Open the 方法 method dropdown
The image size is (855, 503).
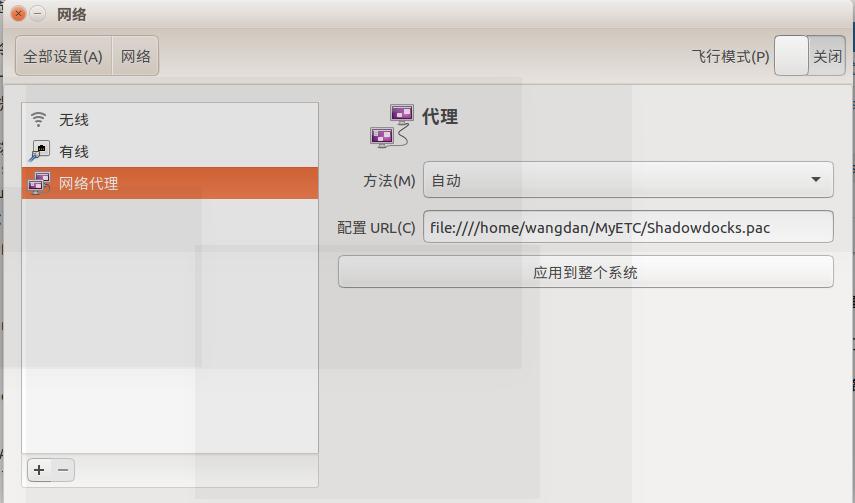628,179
